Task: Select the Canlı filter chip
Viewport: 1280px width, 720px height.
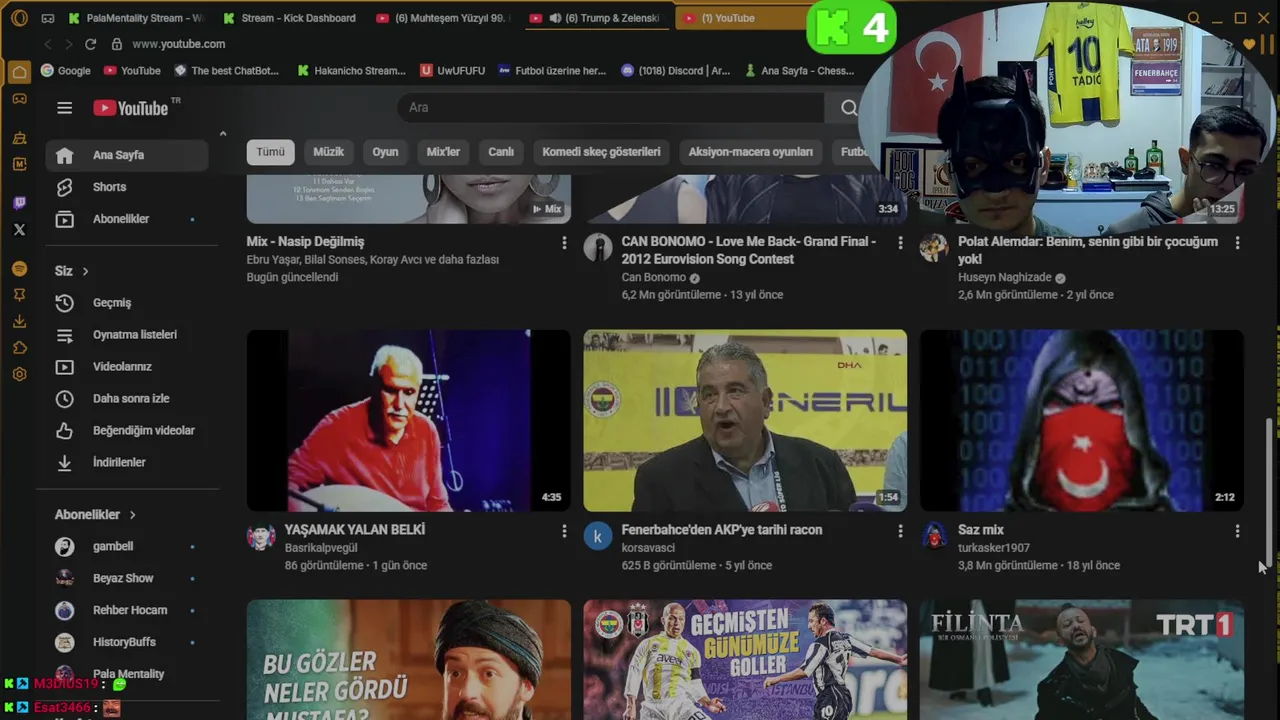Action: point(501,152)
